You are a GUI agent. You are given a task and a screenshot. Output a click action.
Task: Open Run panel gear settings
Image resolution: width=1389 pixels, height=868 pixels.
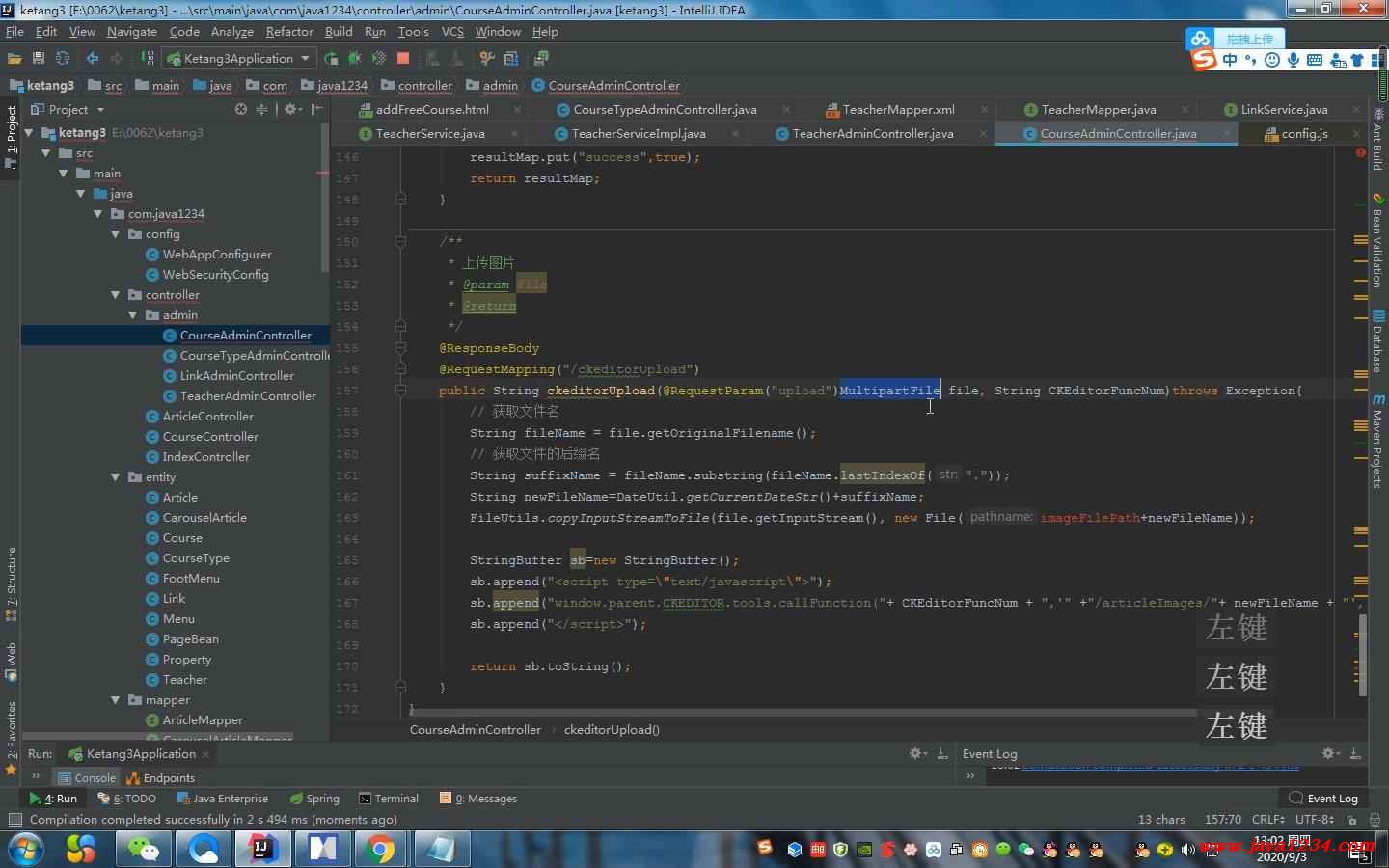coord(917,753)
